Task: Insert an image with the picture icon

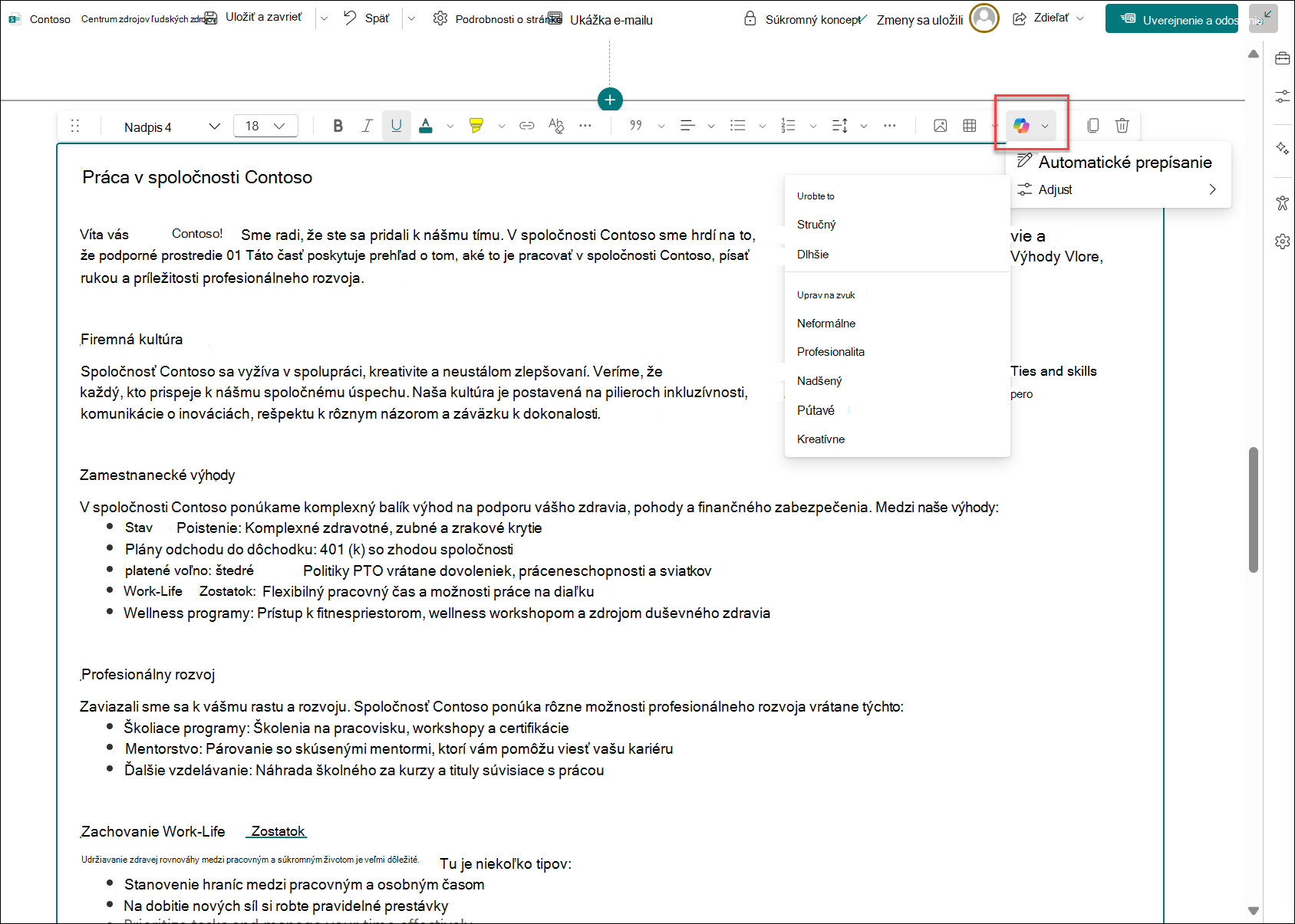Action: click(941, 126)
